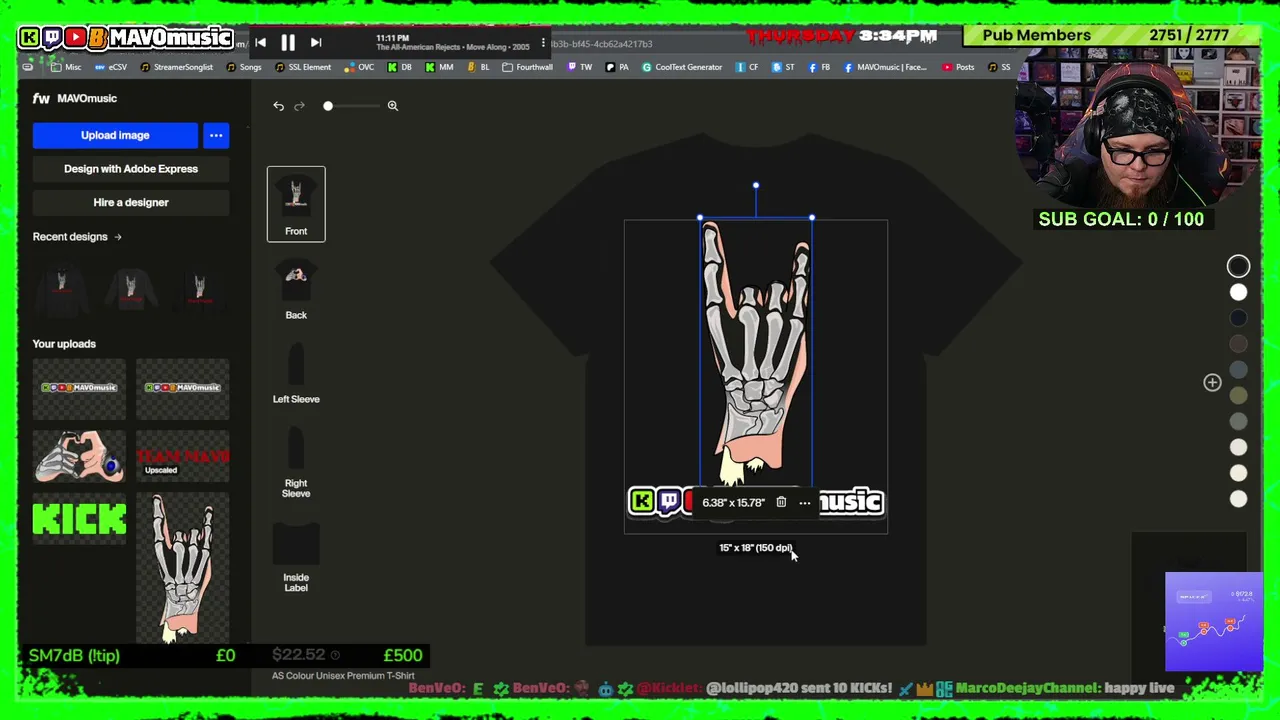Open the OVC bookmark
1280x720 pixels.
[359, 67]
